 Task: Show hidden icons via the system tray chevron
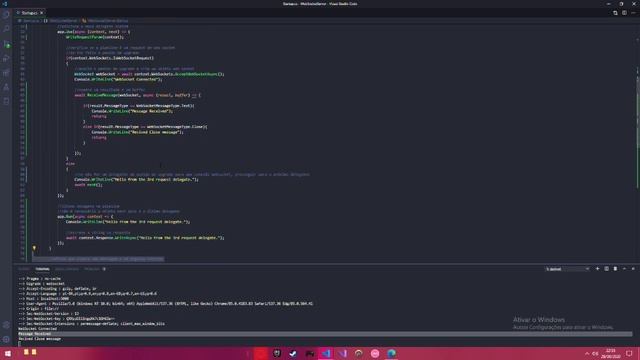(x=587, y=353)
